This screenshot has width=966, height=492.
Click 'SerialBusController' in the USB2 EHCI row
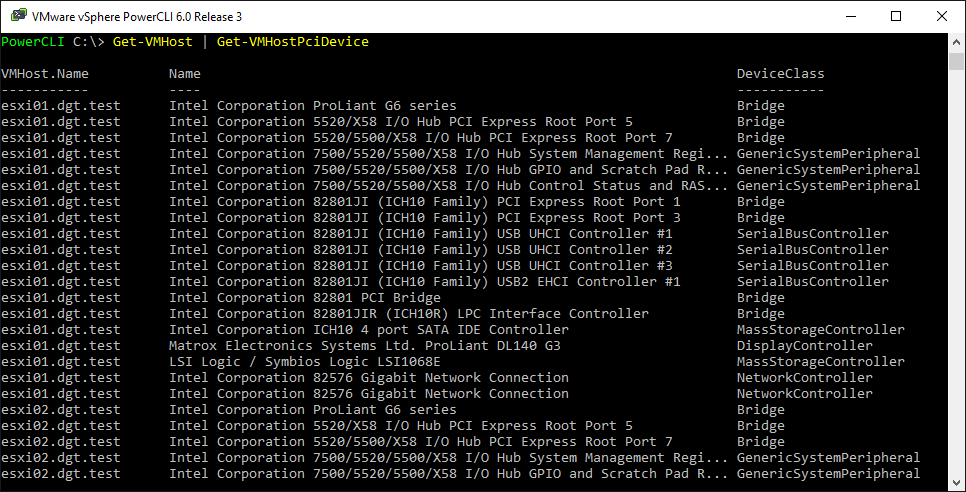tap(813, 282)
